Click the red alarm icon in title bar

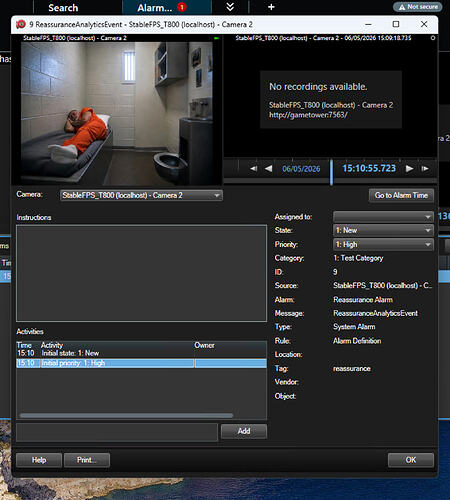click(x=21, y=24)
